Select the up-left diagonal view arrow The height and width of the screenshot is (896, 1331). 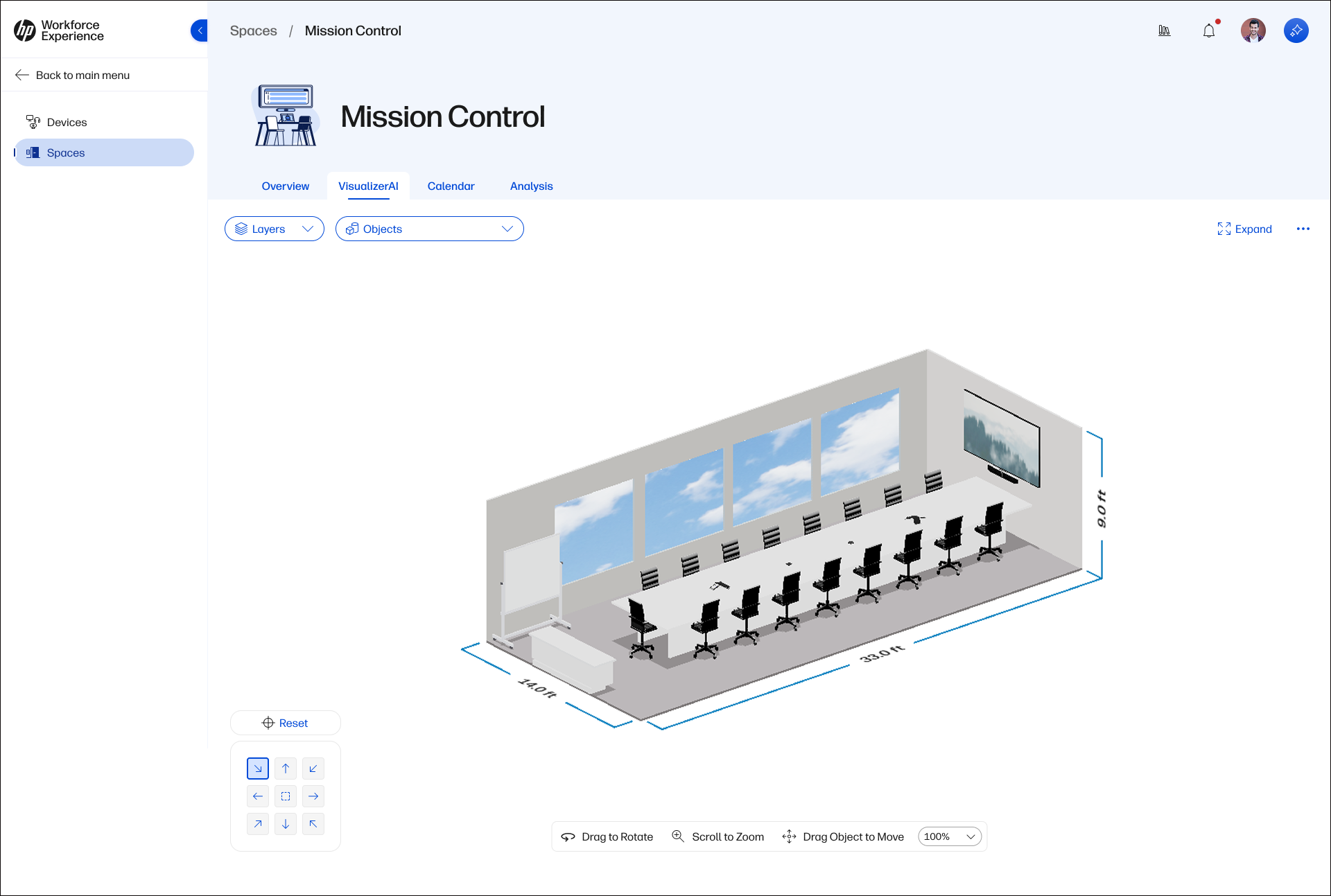313,824
